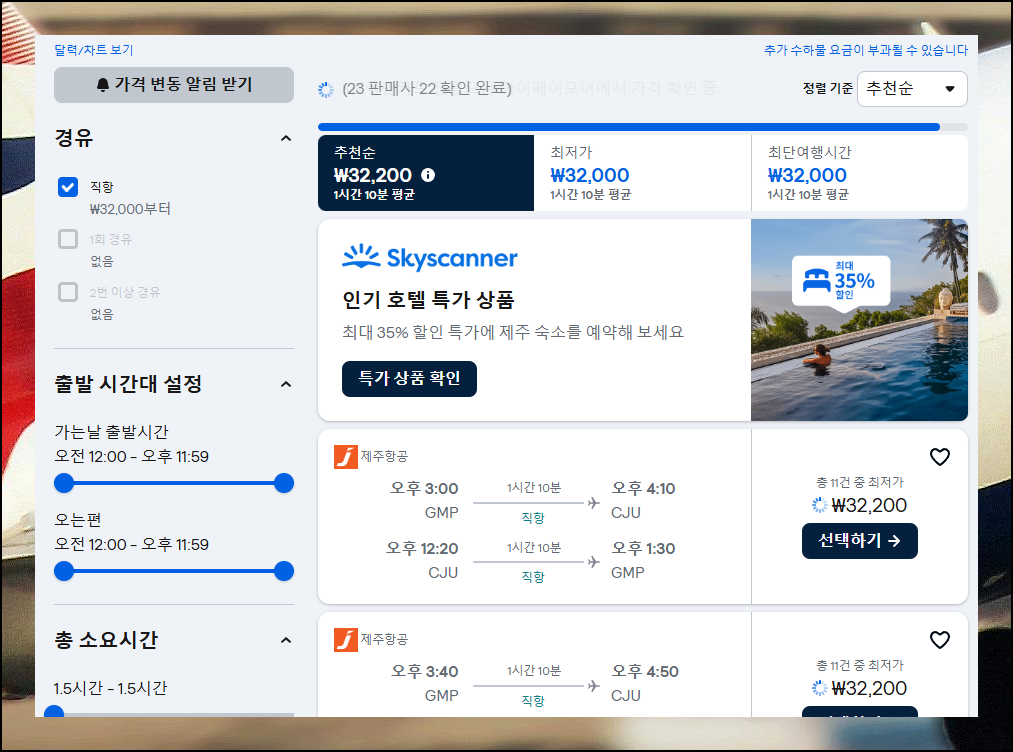The height and width of the screenshot is (752, 1013).
Task: Click the bell icon for price alerts
Action: (x=103, y=85)
